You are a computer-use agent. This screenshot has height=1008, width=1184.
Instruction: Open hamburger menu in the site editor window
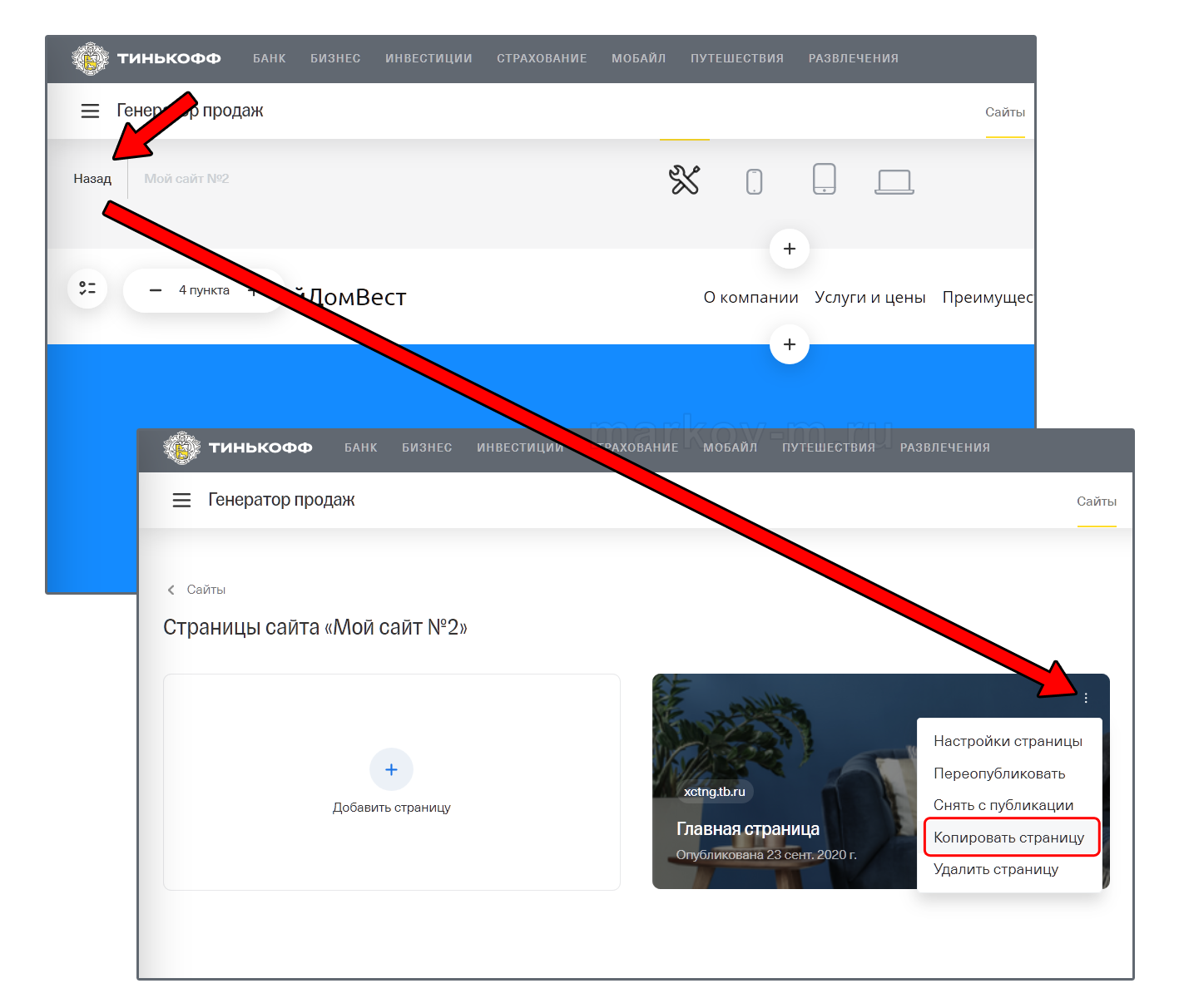(90, 111)
